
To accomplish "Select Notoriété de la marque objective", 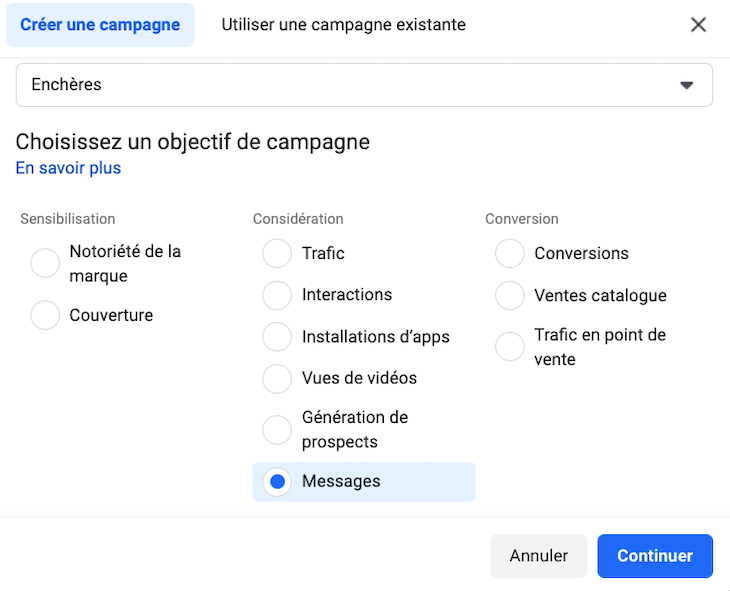I will click(x=45, y=264).
